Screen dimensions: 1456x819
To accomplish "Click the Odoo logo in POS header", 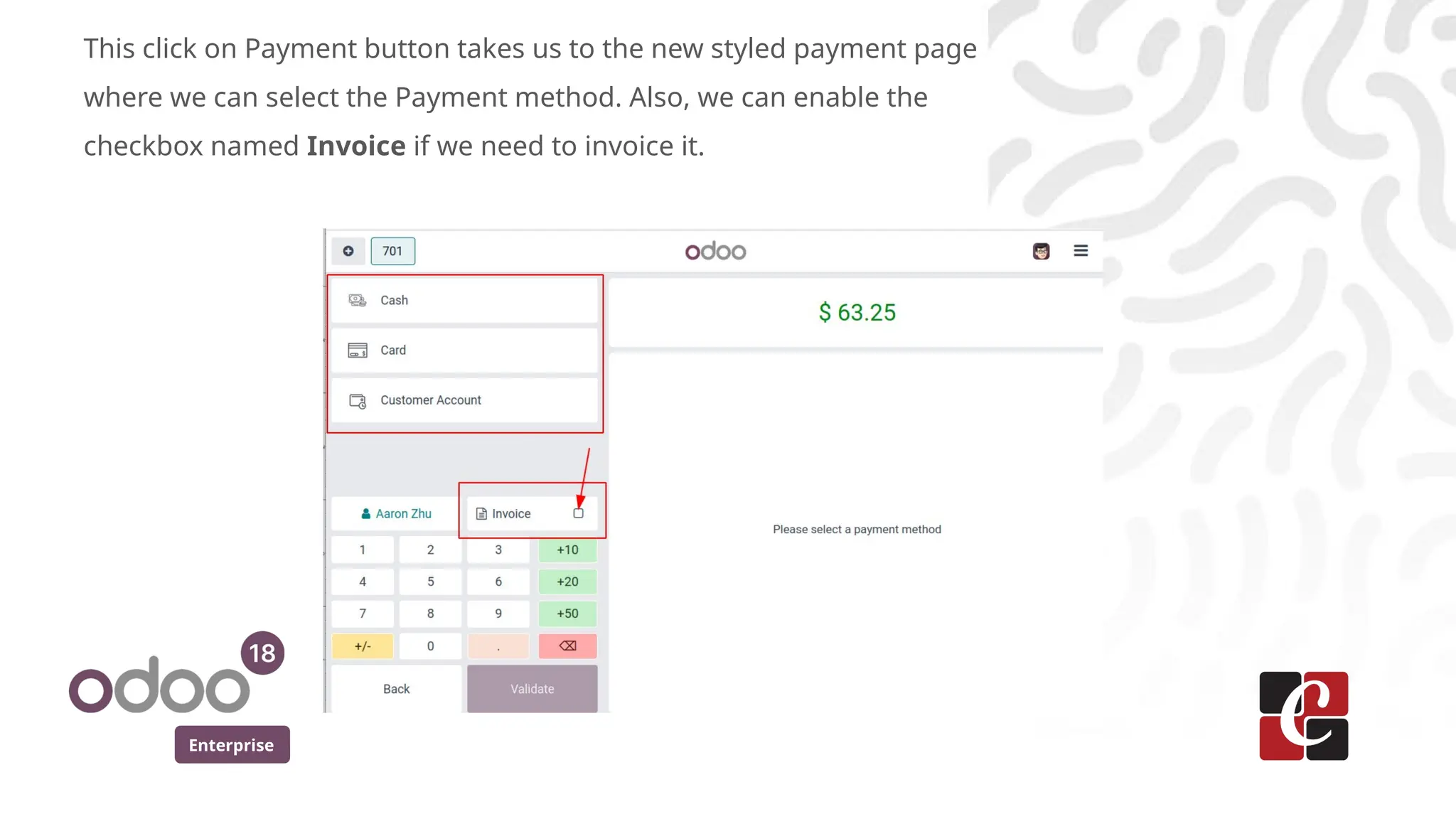I will pyautogui.click(x=715, y=251).
